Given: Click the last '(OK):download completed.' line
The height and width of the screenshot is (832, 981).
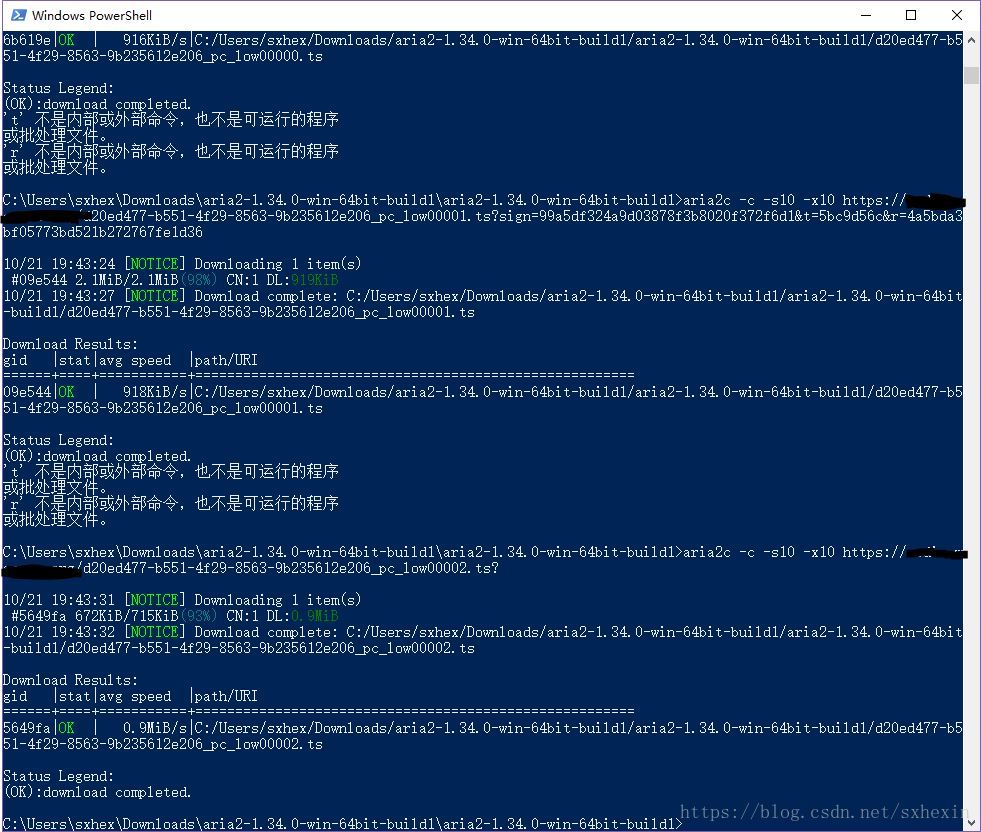Looking at the screenshot, I should point(97,792).
